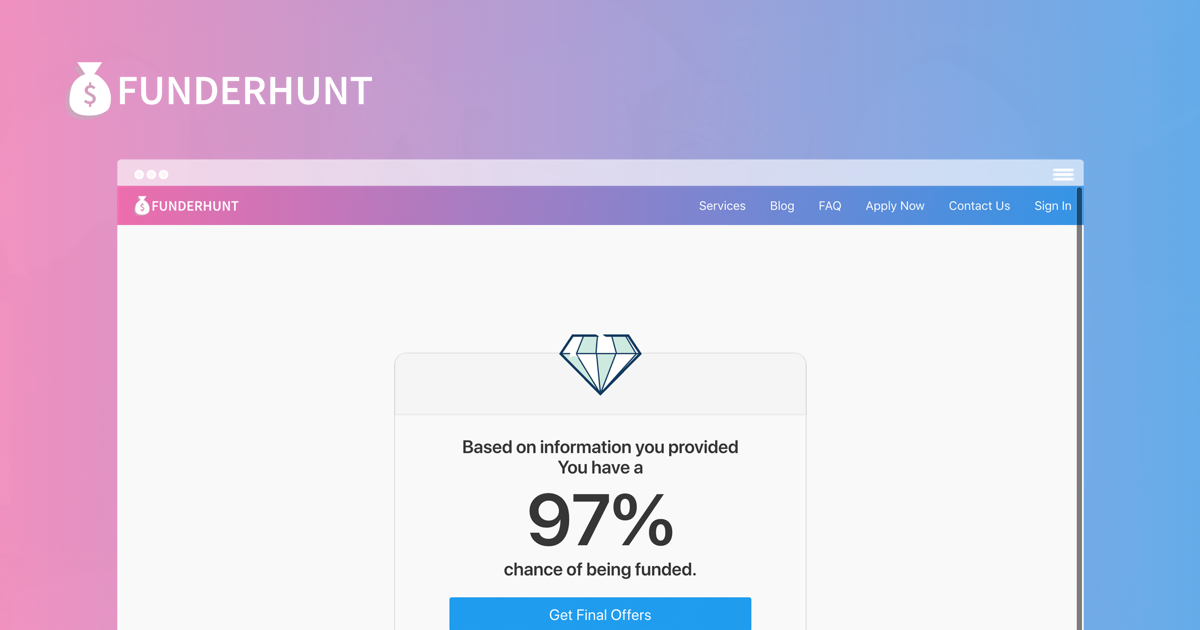Click the diamond gem icon on the card
This screenshot has width=1200, height=630.
coord(599,363)
